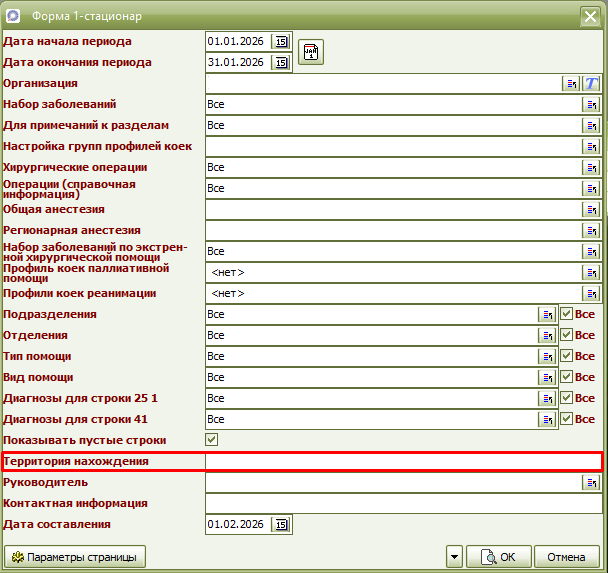Focus the Контактная информация text field
The height and width of the screenshot is (573, 608).
pos(402,504)
